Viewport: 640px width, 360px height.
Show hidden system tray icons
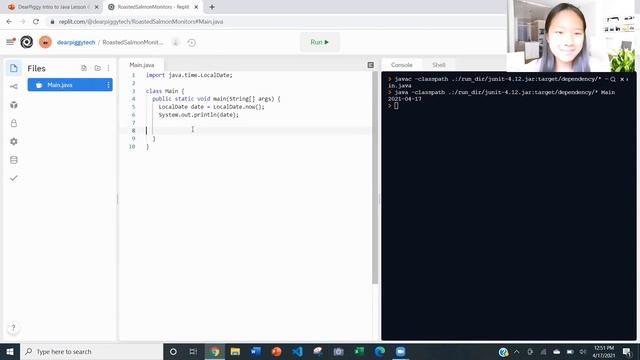click(517, 351)
